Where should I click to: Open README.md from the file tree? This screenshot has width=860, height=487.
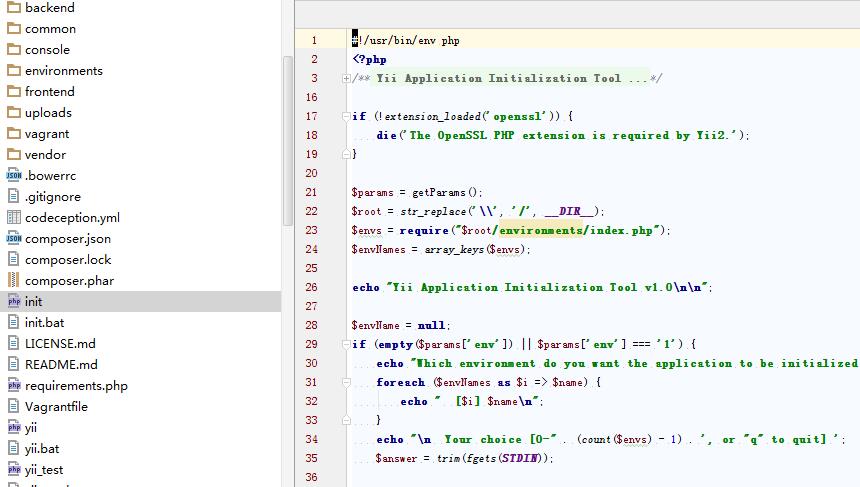point(60,365)
